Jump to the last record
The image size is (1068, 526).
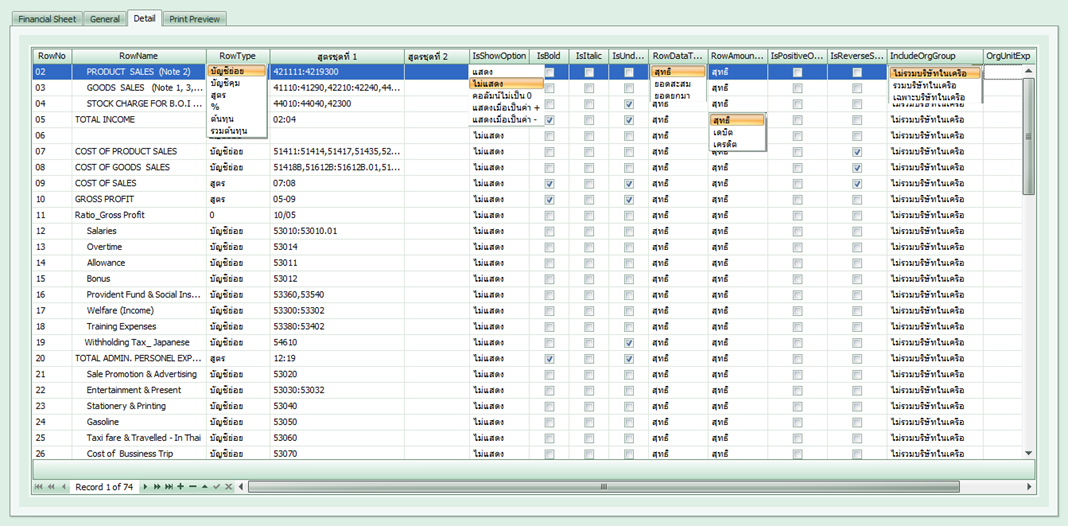click(168, 487)
